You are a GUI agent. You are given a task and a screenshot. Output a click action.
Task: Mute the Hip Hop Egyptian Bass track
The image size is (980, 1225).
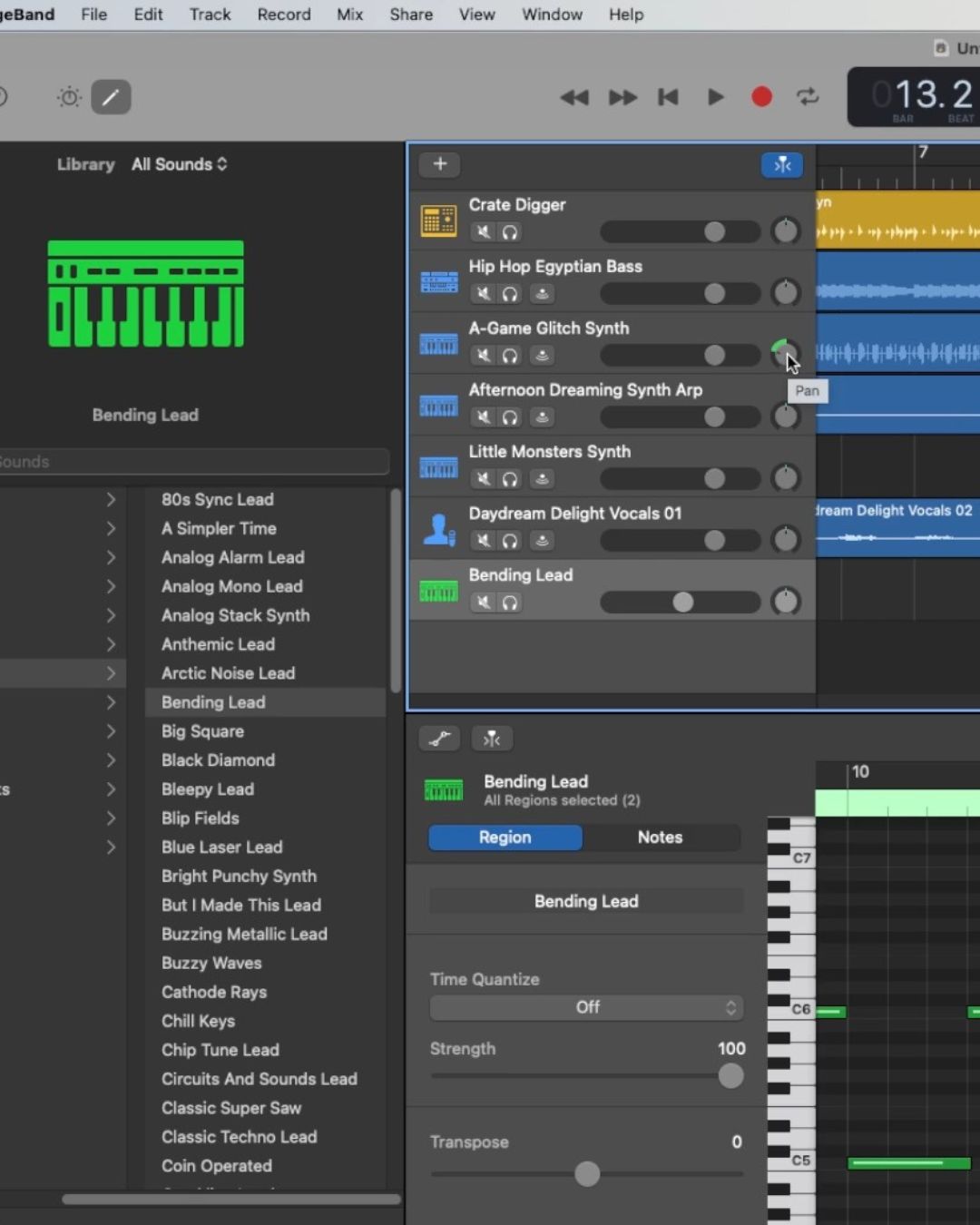pyautogui.click(x=484, y=294)
